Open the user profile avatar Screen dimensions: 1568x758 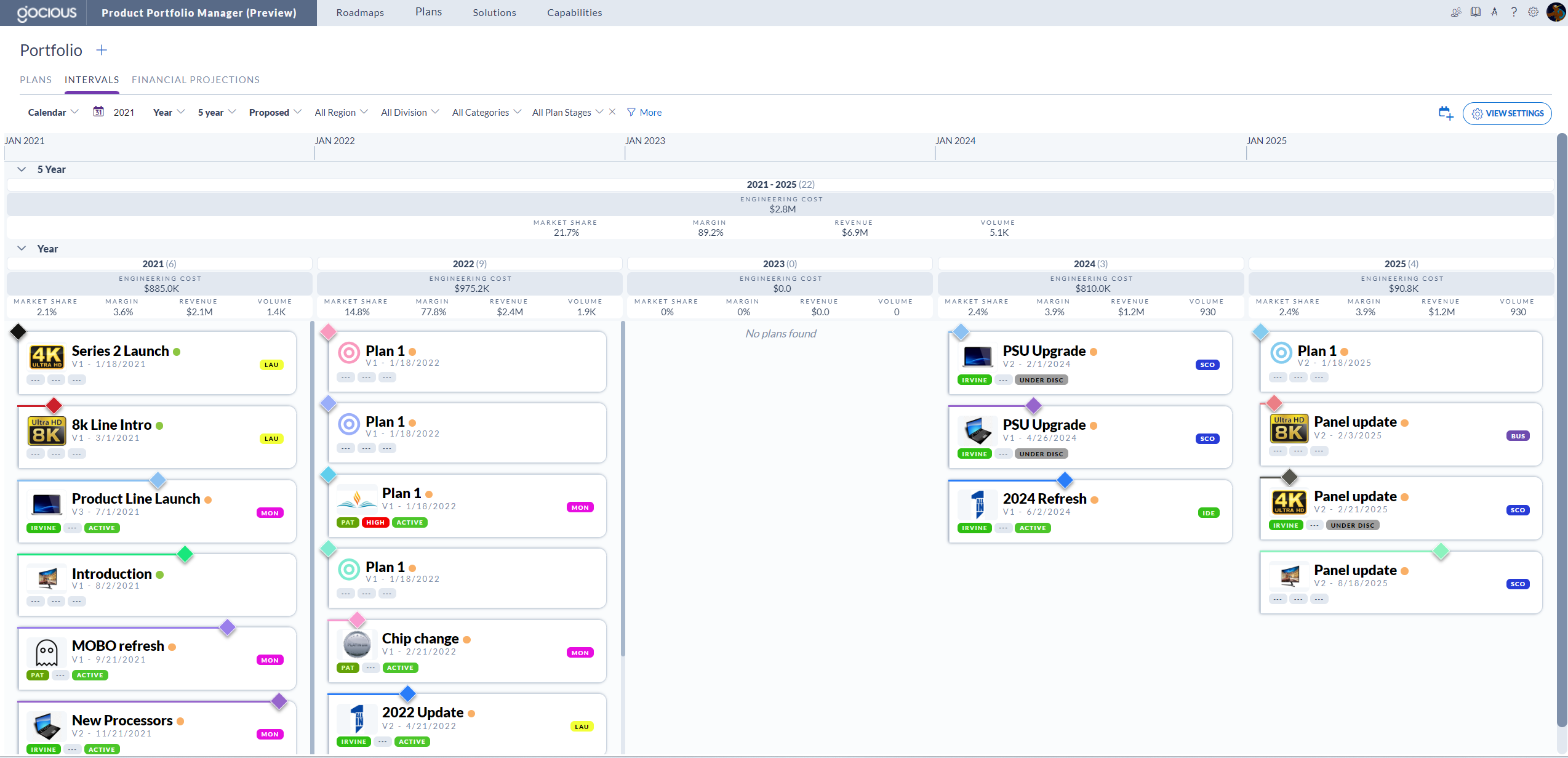[x=1556, y=12]
